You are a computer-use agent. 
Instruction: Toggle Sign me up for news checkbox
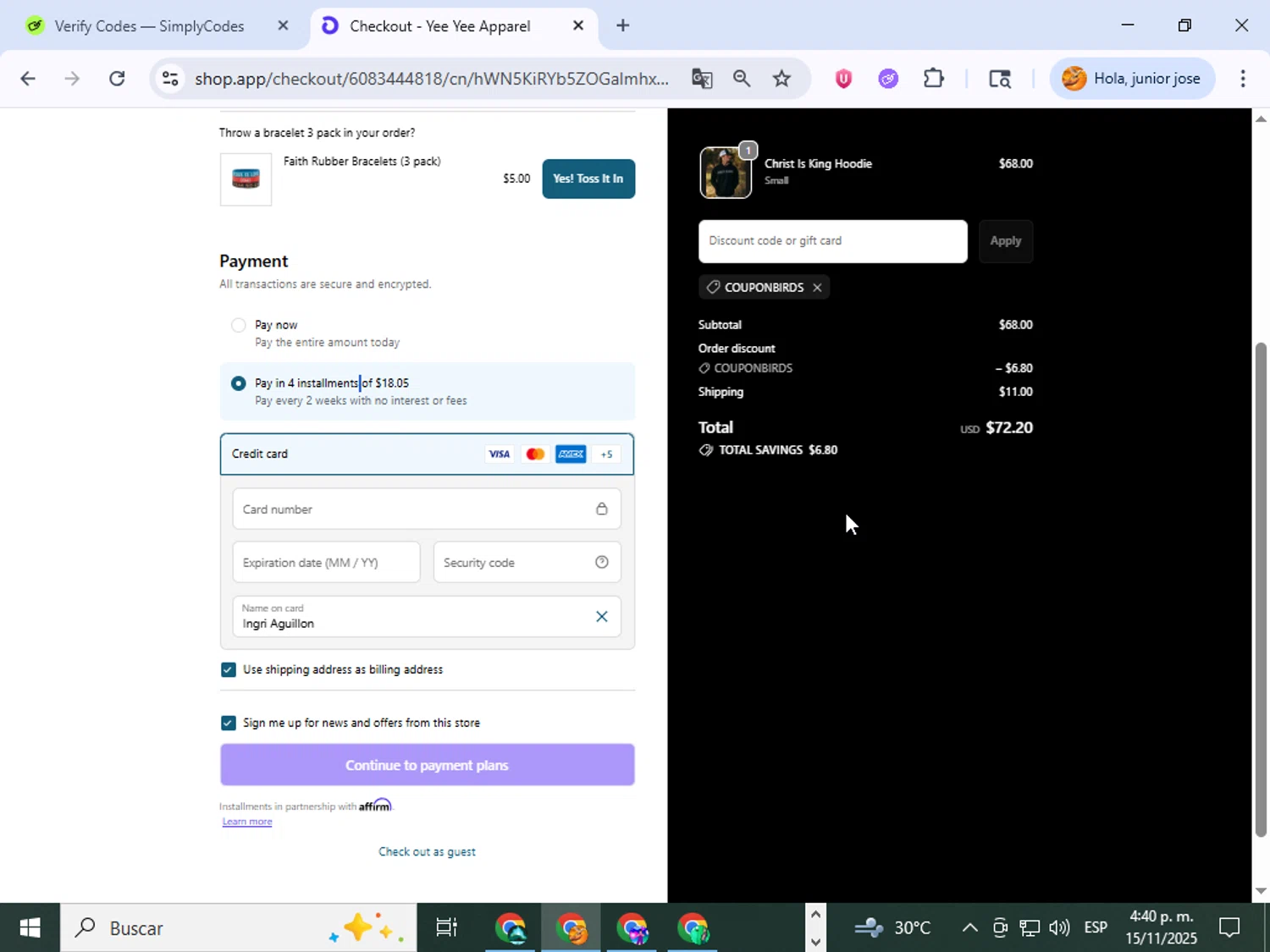pyautogui.click(x=228, y=723)
